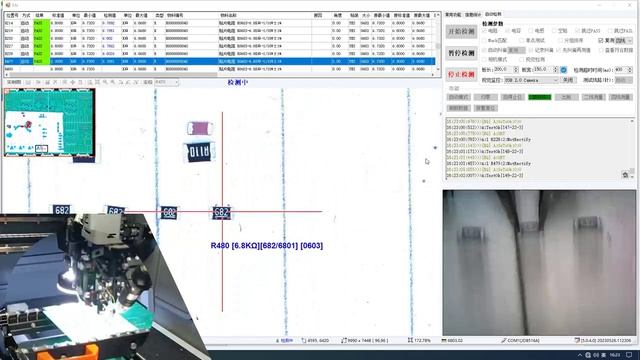
Task: Click the 暂停检测 button
Action: 461,53
